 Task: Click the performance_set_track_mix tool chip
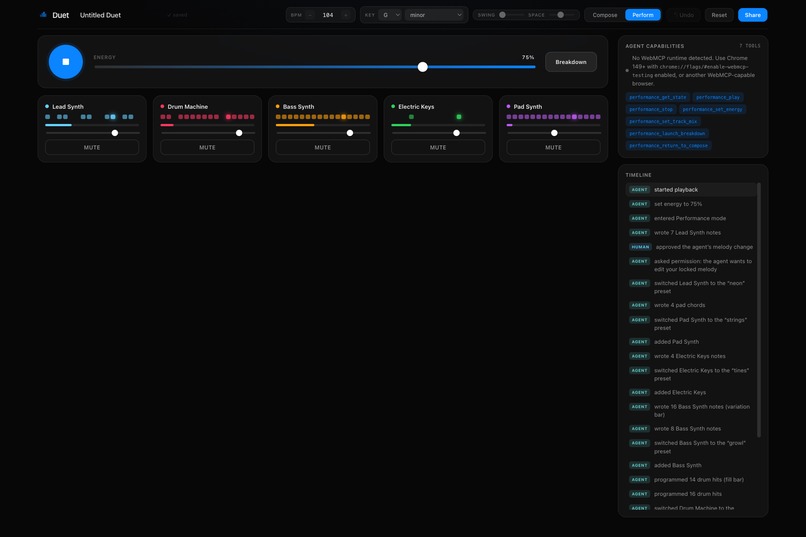tap(663, 121)
